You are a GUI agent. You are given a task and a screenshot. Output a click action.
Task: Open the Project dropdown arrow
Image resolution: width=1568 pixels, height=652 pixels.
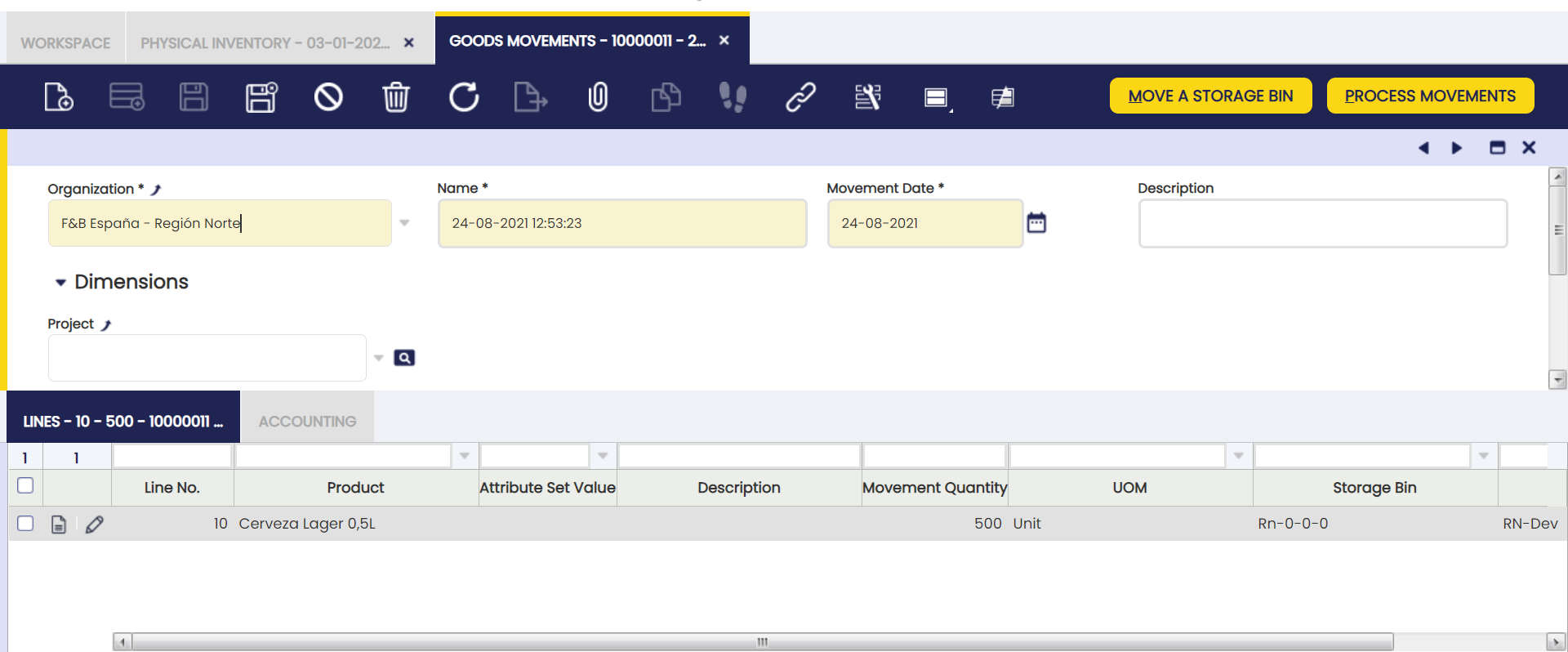coord(379,358)
